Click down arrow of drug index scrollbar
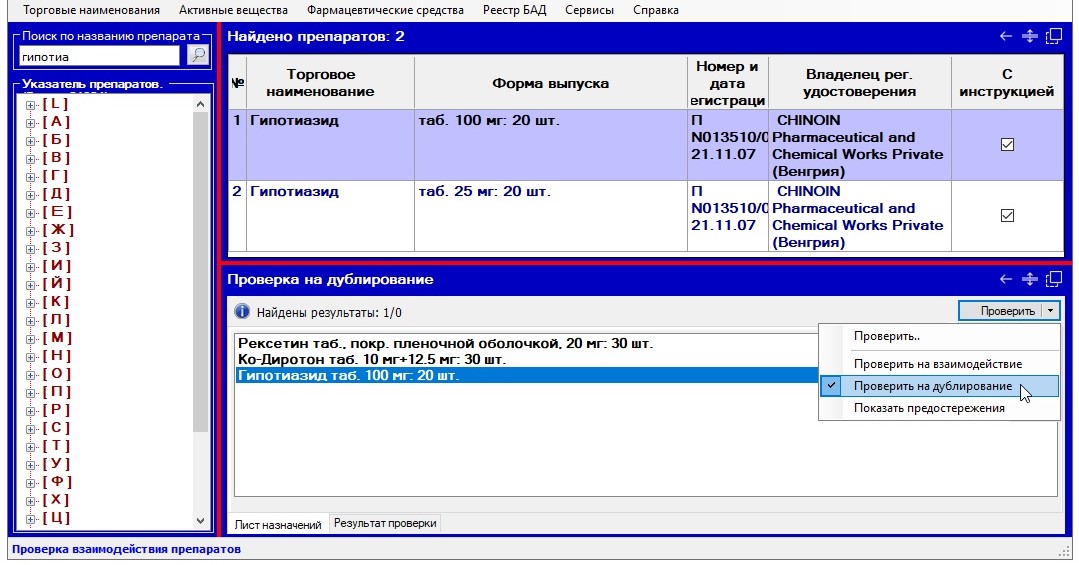This screenshot has height=565, width=1079. point(200,521)
